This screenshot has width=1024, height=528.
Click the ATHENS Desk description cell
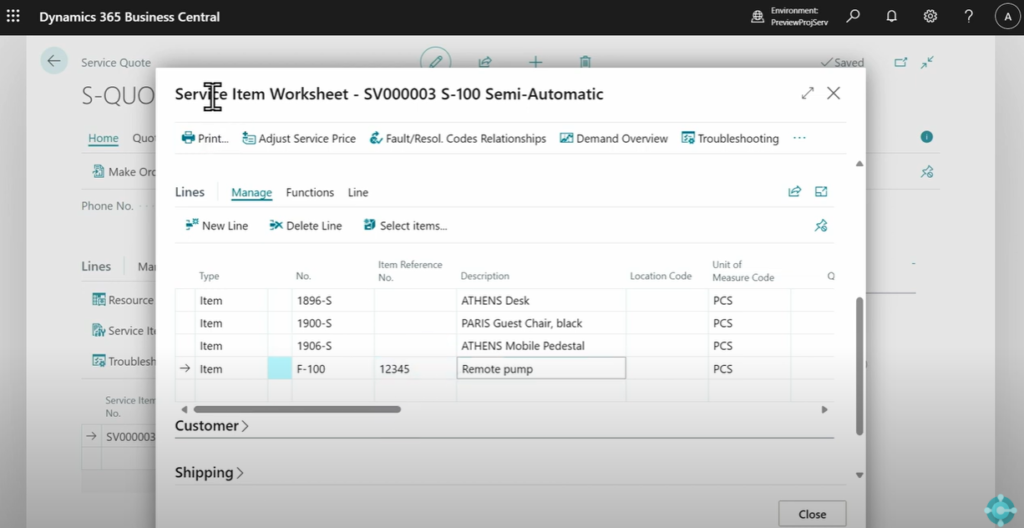pos(541,301)
